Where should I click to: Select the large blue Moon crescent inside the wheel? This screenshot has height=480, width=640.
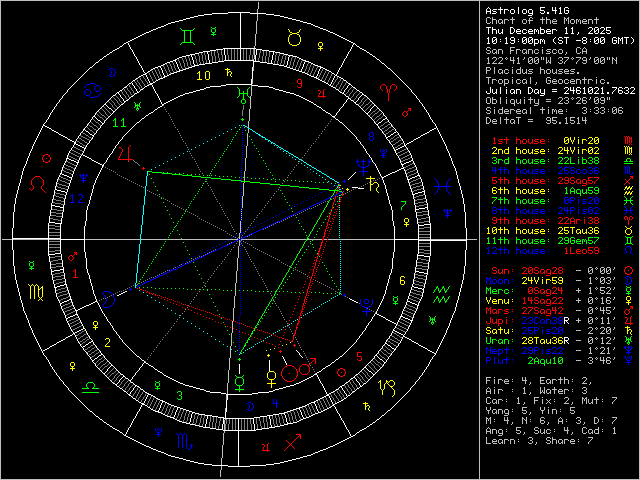[109, 300]
